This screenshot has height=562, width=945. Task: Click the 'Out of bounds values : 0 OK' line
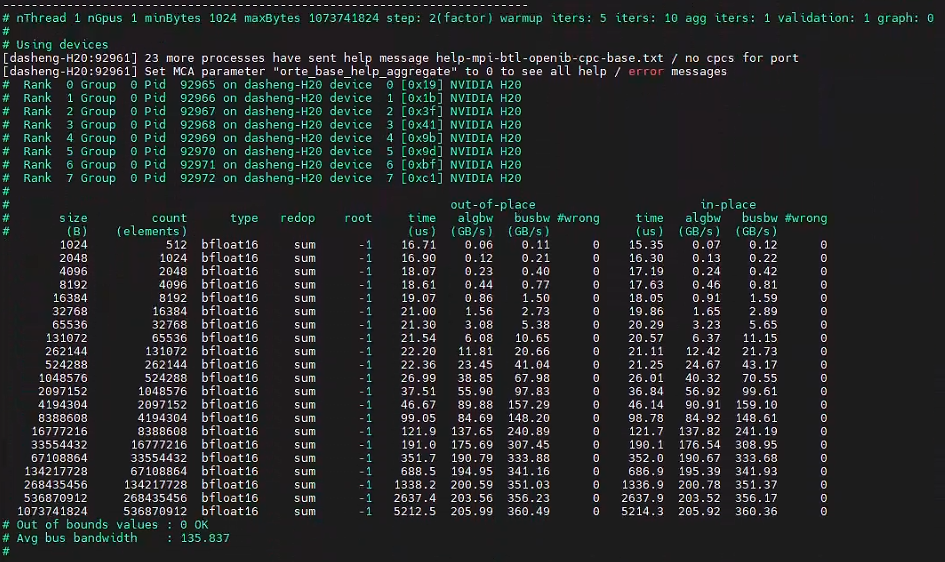point(105,524)
